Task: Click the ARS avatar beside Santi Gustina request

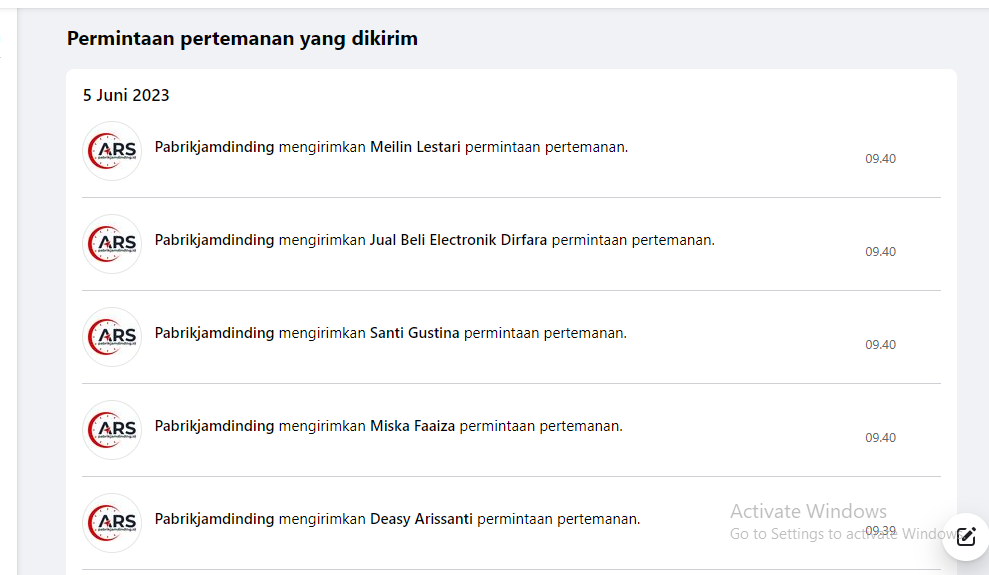Action: (x=112, y=337)
